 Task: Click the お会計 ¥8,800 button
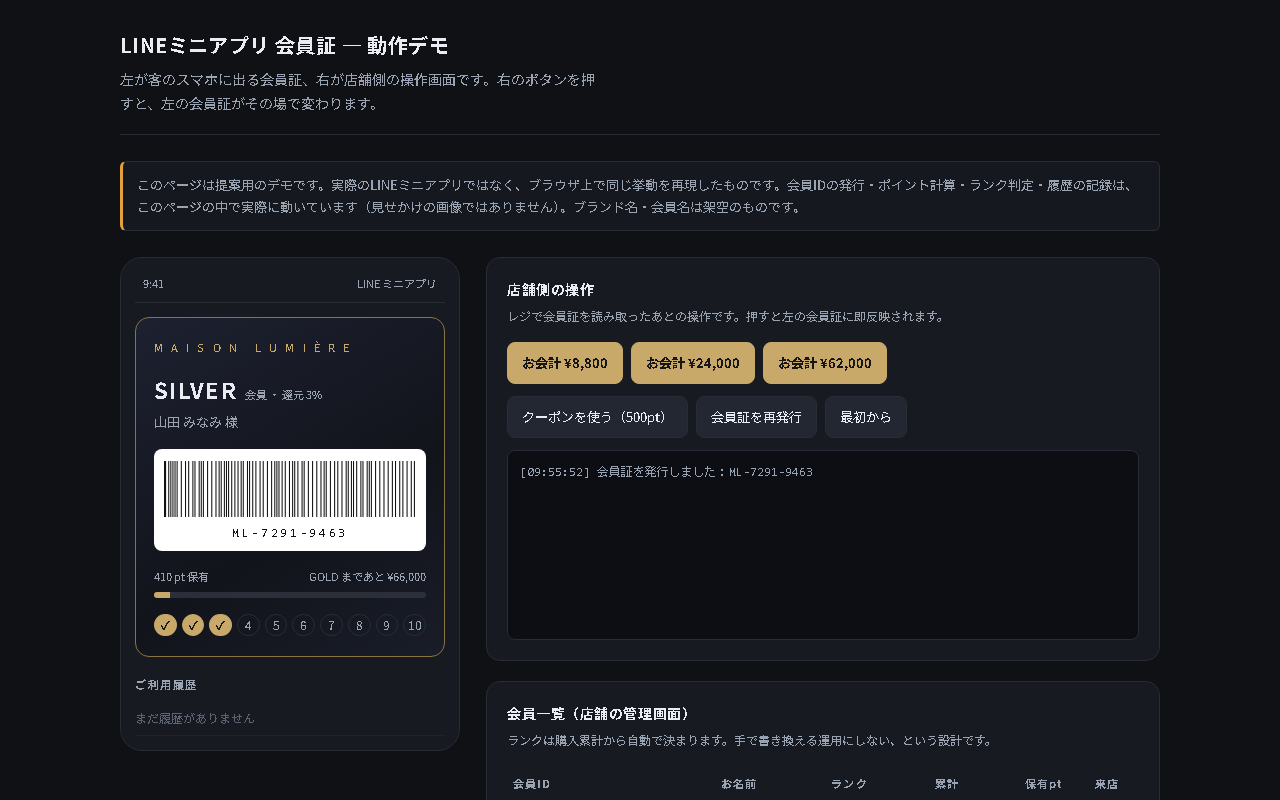[x=565, y=363]
